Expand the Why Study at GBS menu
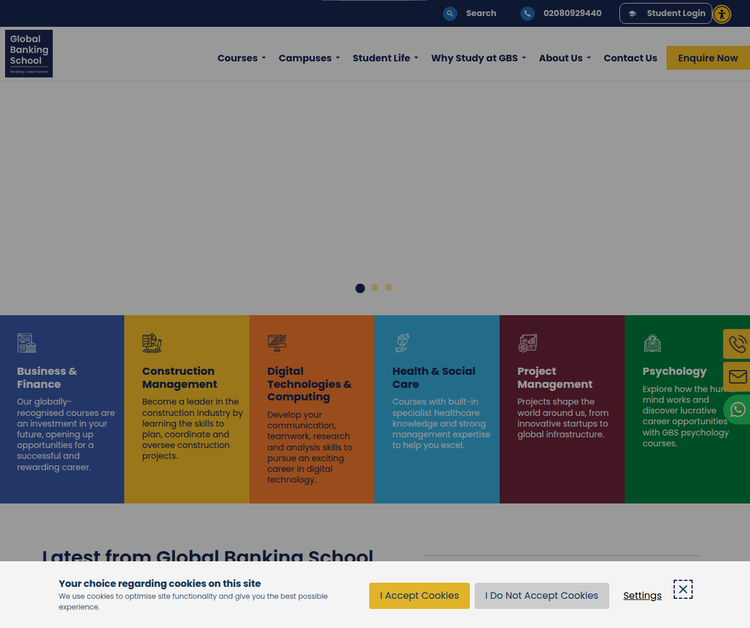 pos(478,58)
